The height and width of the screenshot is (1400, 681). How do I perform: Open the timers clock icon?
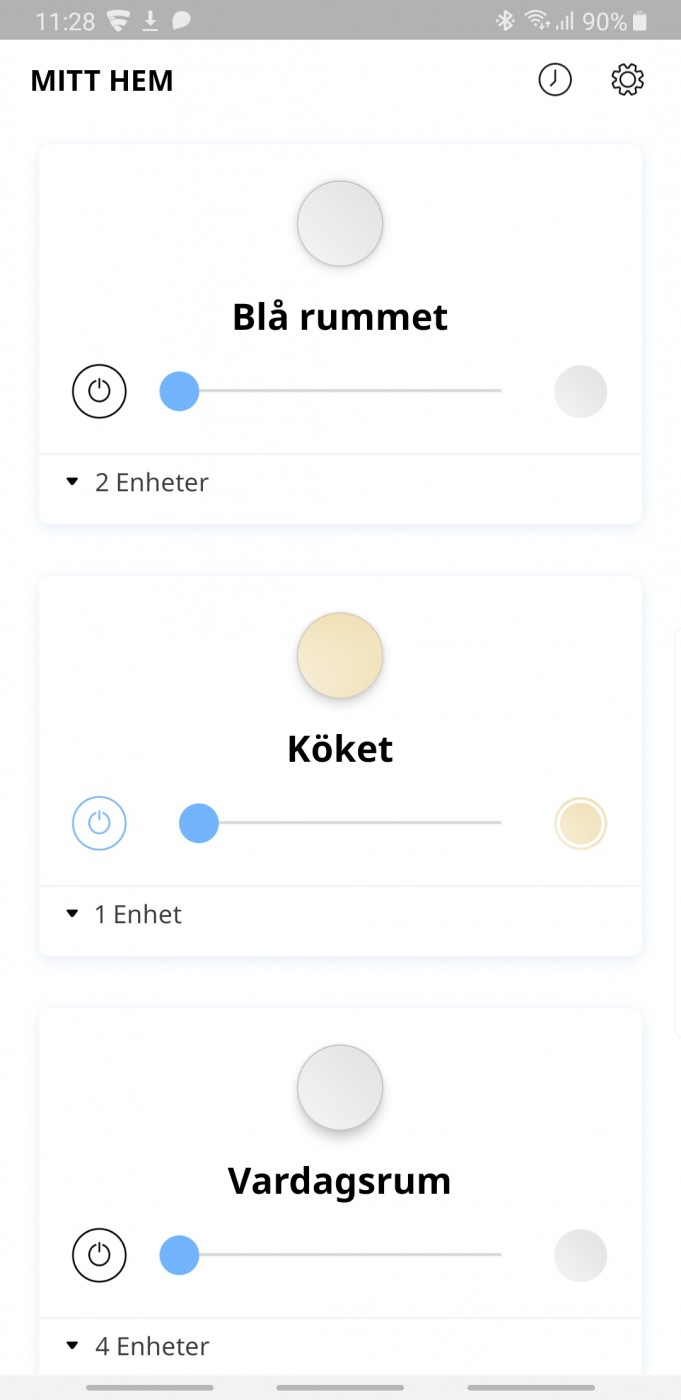[555, 80]
